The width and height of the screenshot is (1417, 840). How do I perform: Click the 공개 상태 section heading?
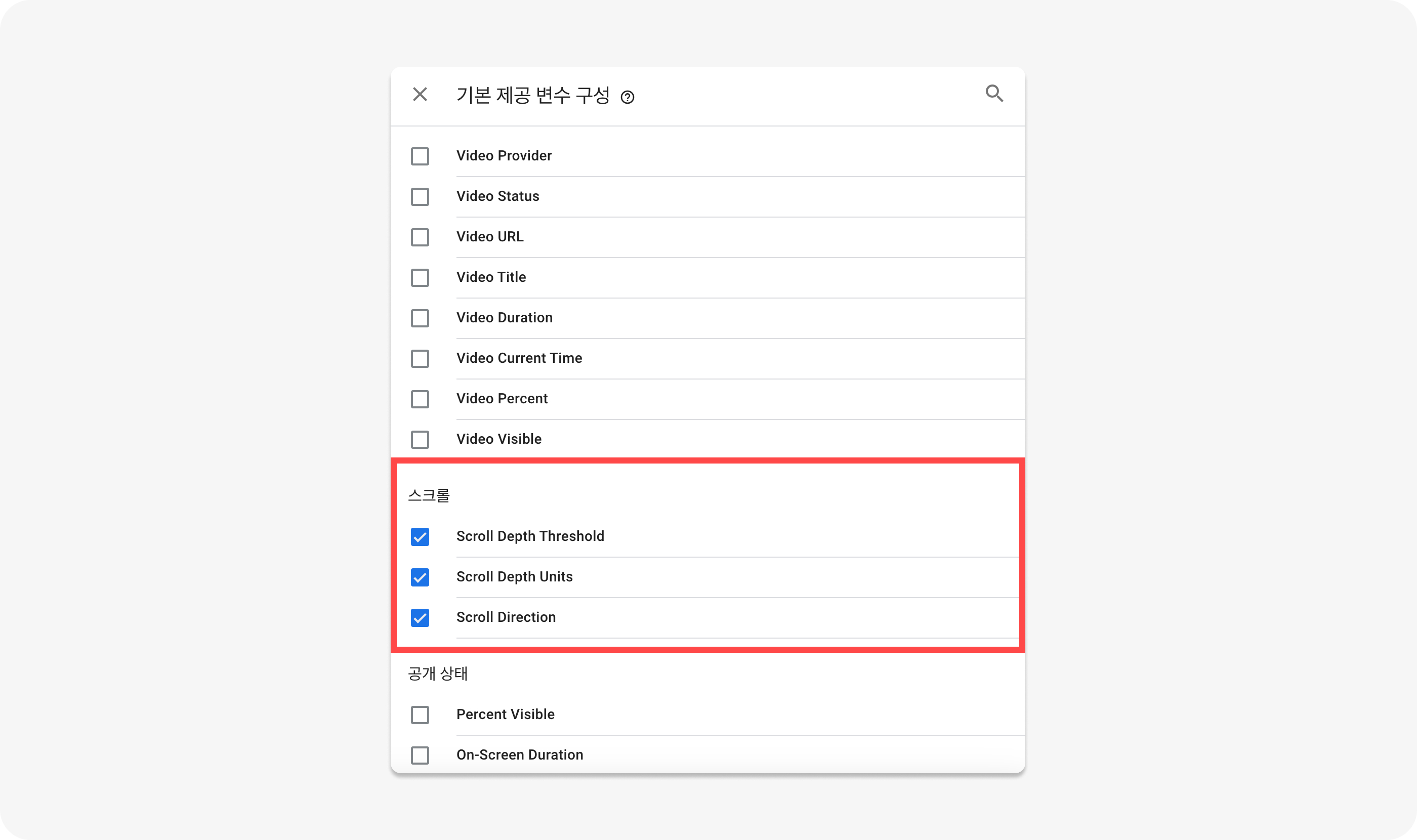point(438,674)
